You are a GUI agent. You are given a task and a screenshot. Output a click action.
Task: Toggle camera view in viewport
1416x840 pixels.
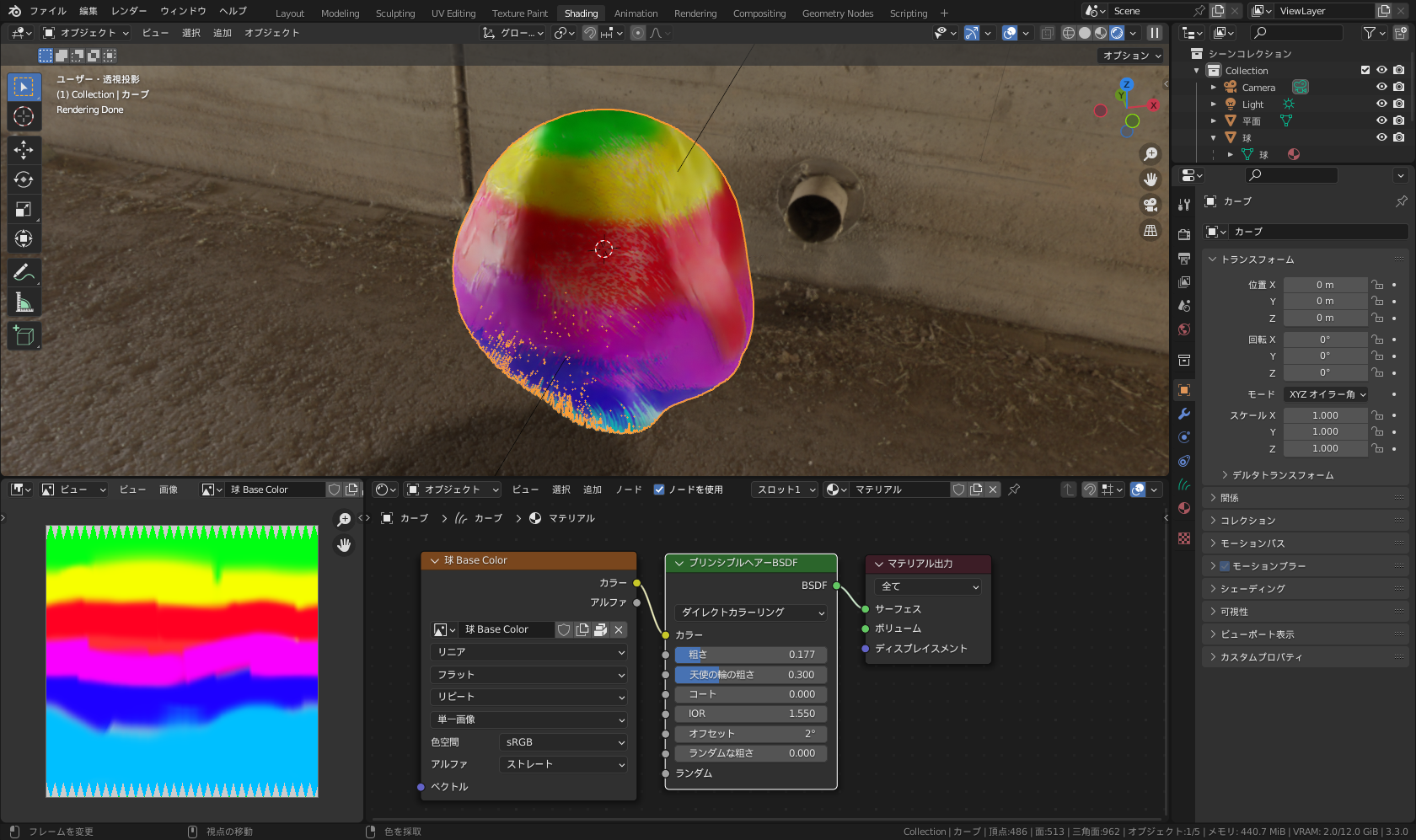point(1150,205)
